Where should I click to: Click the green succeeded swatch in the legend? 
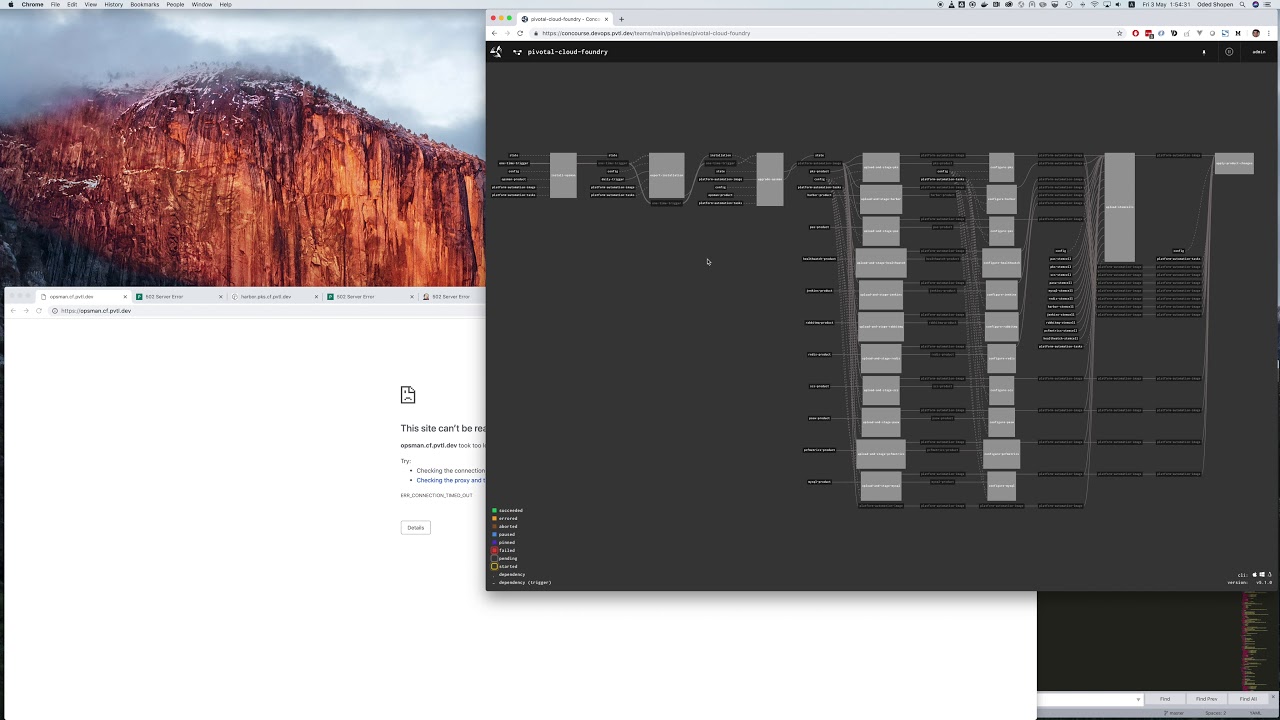coord(494,510)
